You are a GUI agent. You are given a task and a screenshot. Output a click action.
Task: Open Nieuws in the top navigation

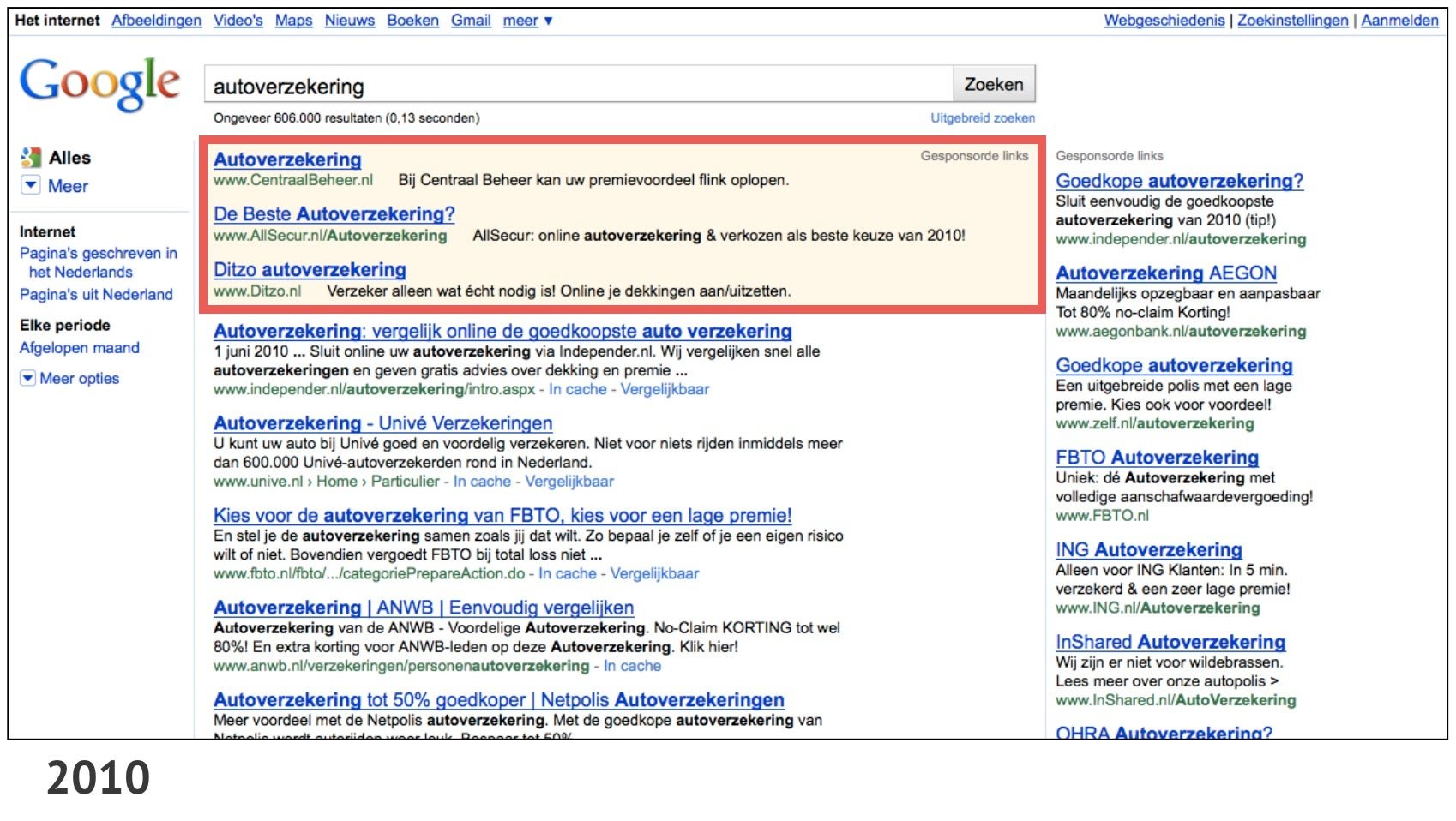[350, 21]
